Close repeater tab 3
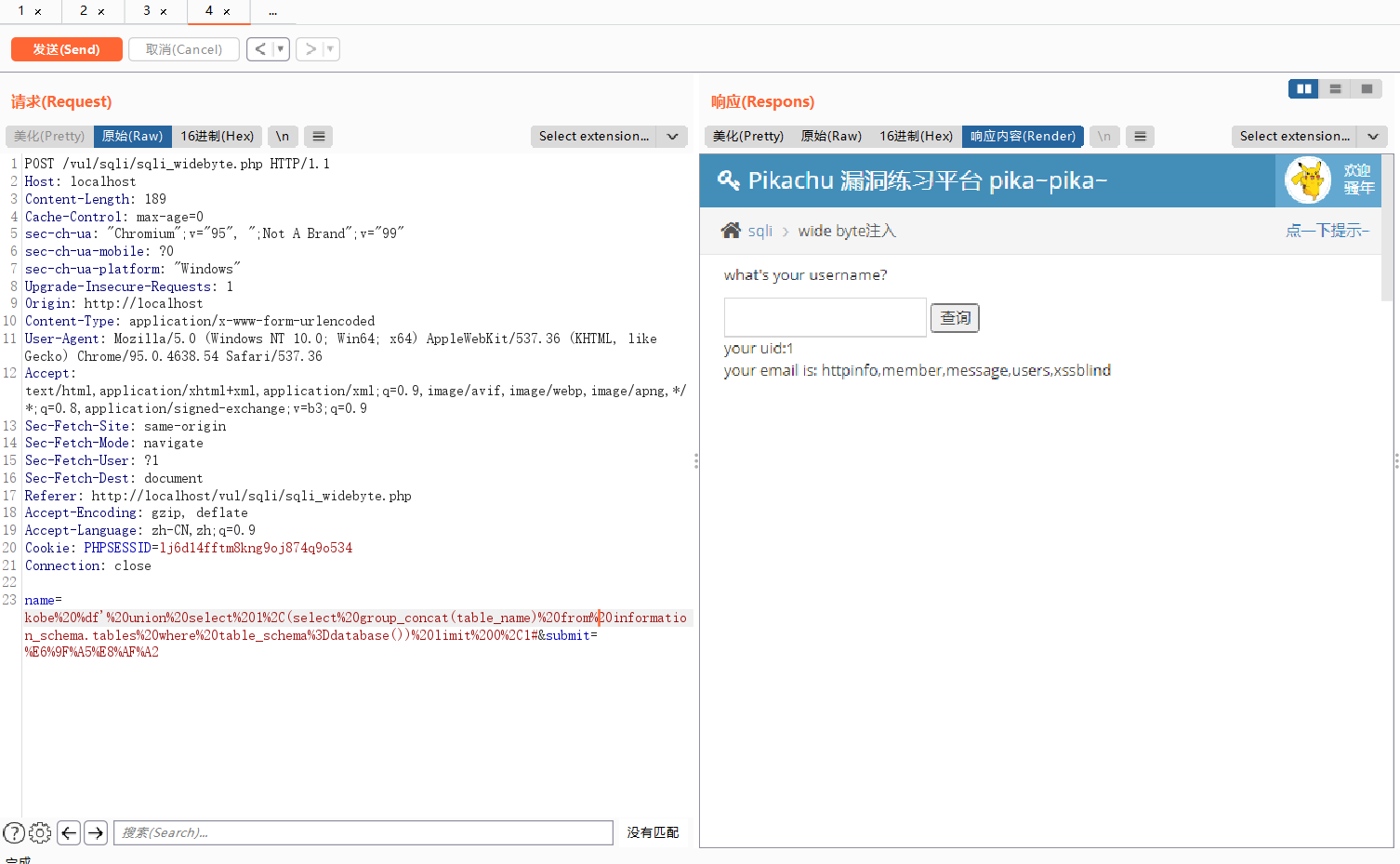Image resolution: width=1400 pixels, height=864 pixels. coord(164,12)
